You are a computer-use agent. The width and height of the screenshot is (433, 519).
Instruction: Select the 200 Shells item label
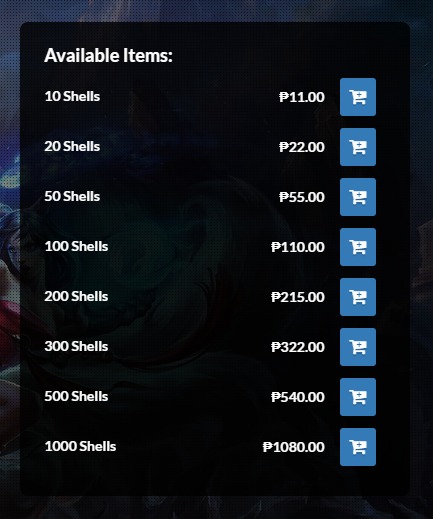point(76,296)
